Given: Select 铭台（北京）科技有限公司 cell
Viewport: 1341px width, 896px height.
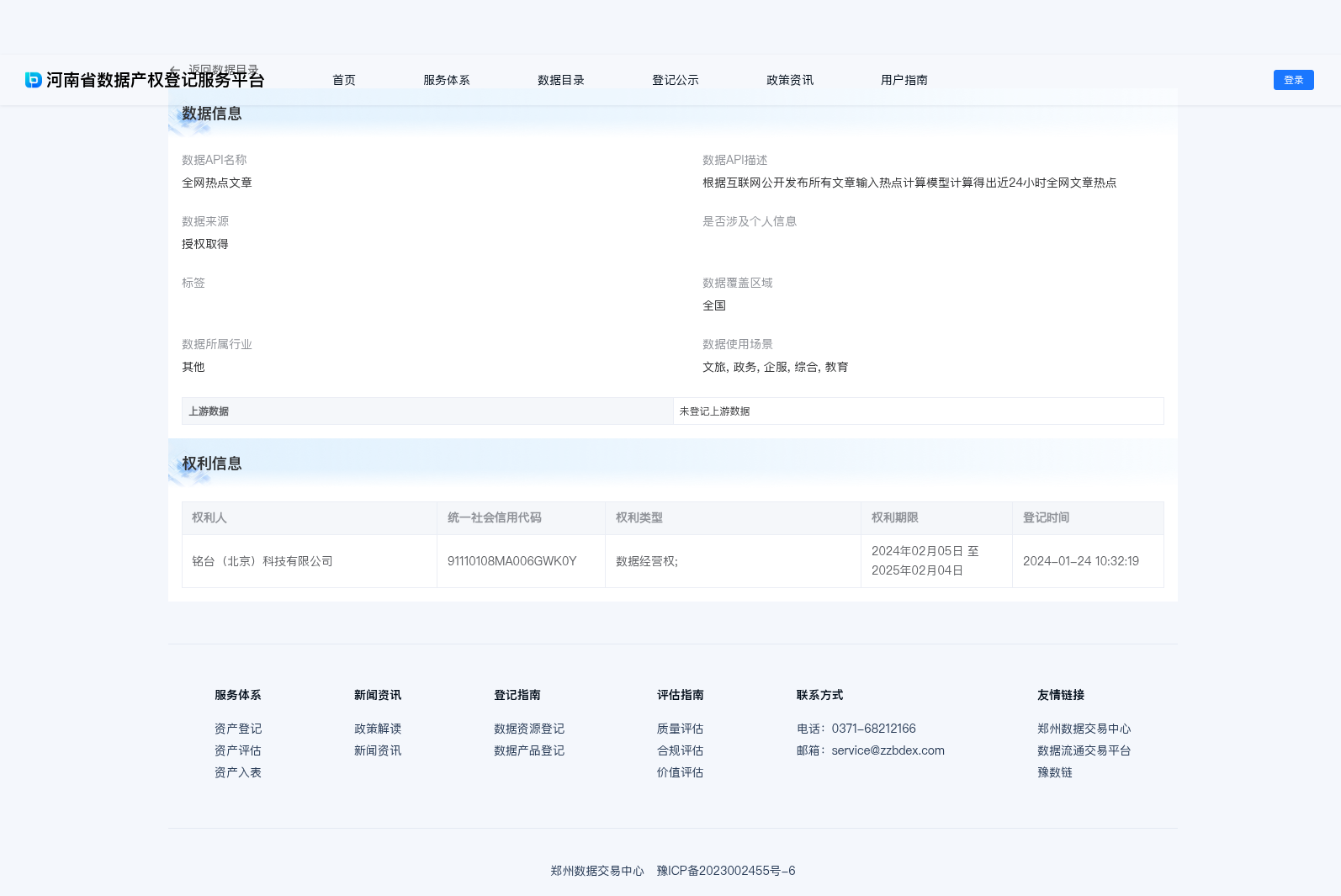Looking at the screenshot, I should pos(310,561).
